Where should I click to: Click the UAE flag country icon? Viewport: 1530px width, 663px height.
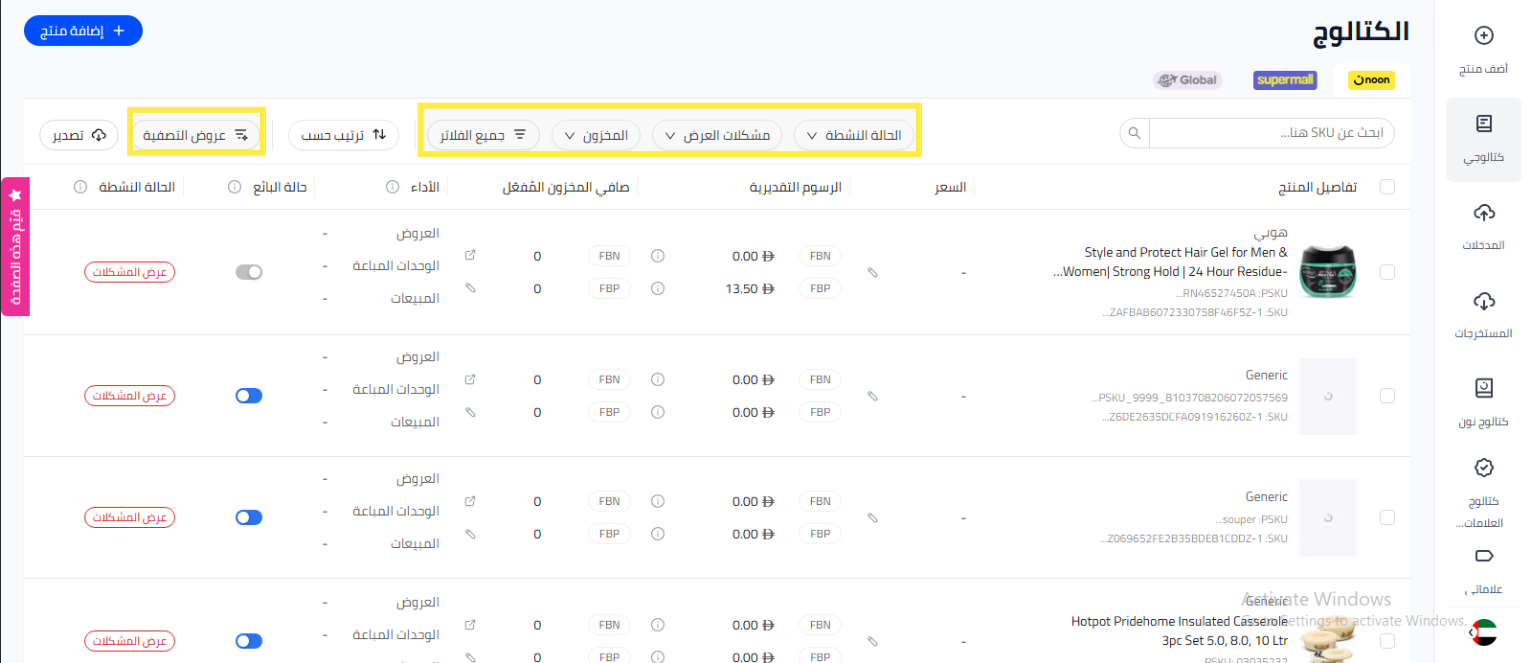pyautogui.click(x=1484, y=632)
